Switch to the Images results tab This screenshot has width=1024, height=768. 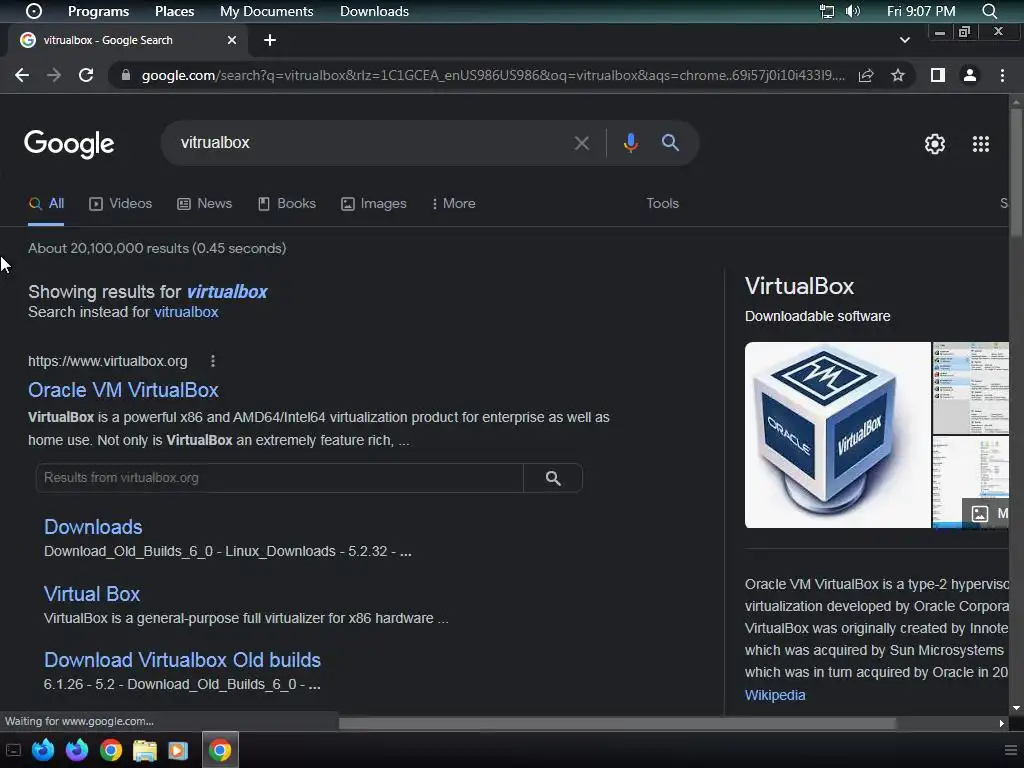tap(374, 204)
